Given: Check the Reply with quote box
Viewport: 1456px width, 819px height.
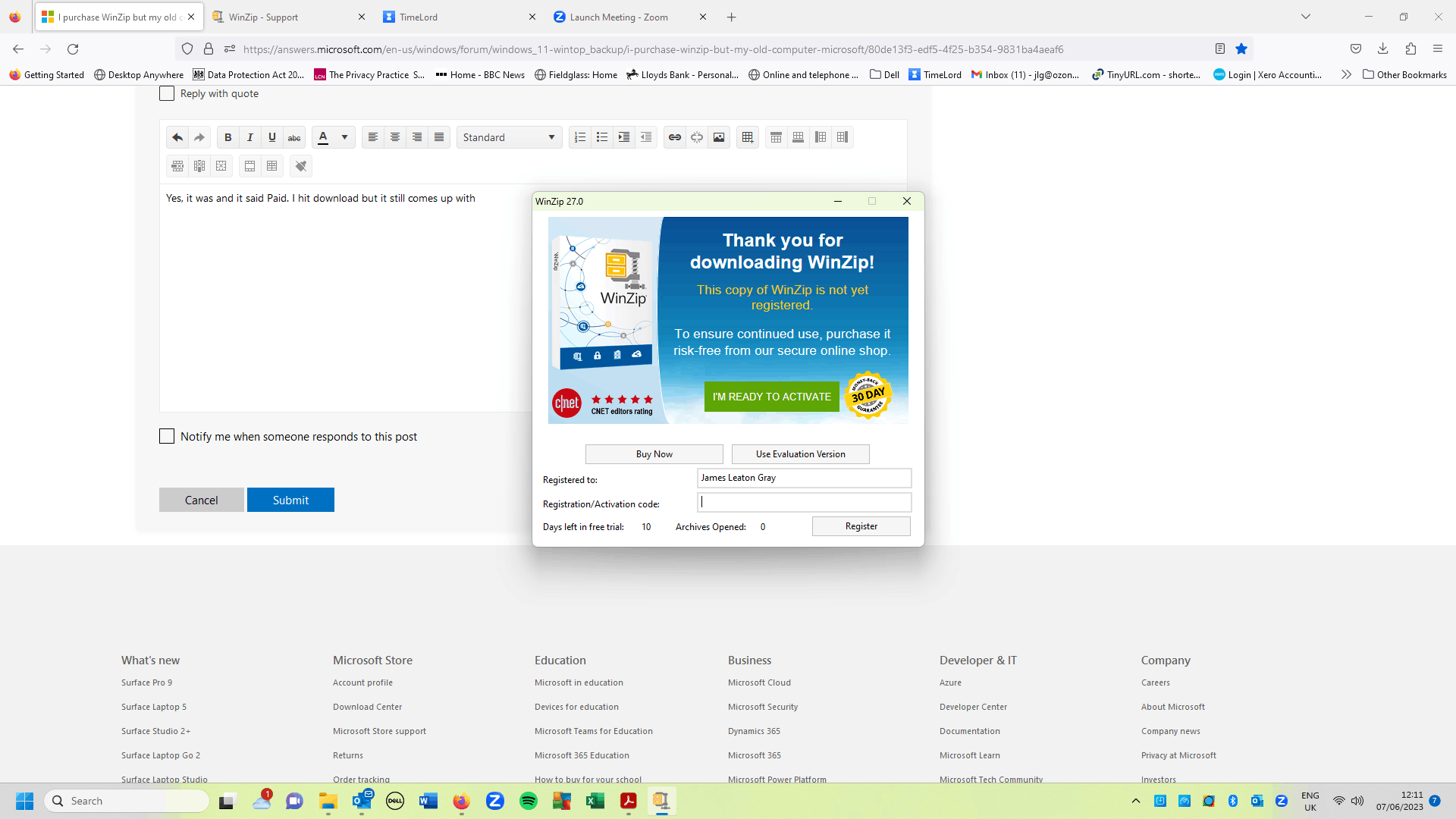Looking at the screenshot, I should click(167, 93).
